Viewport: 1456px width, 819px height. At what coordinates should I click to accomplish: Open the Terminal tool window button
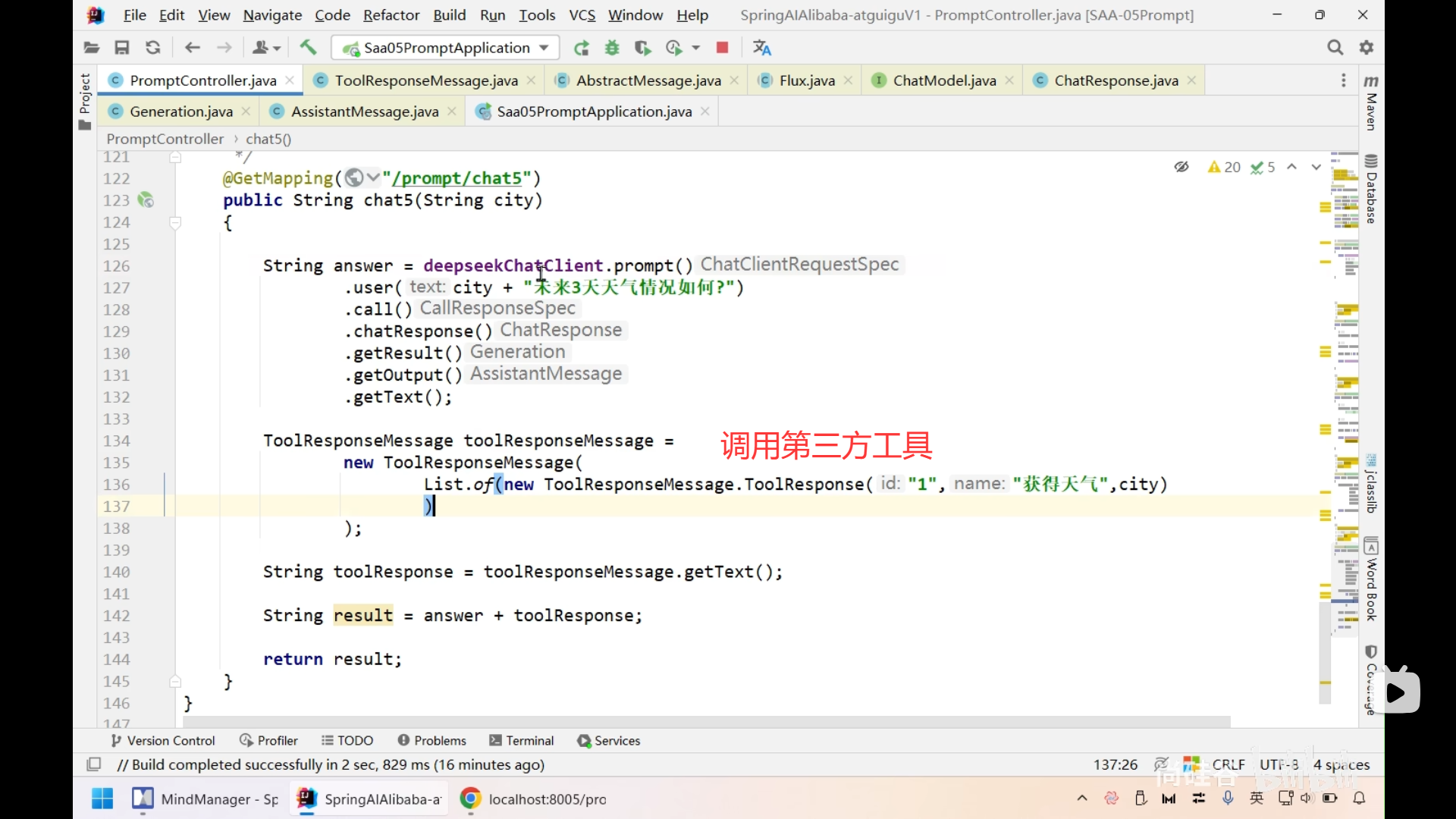coord(522,741)
